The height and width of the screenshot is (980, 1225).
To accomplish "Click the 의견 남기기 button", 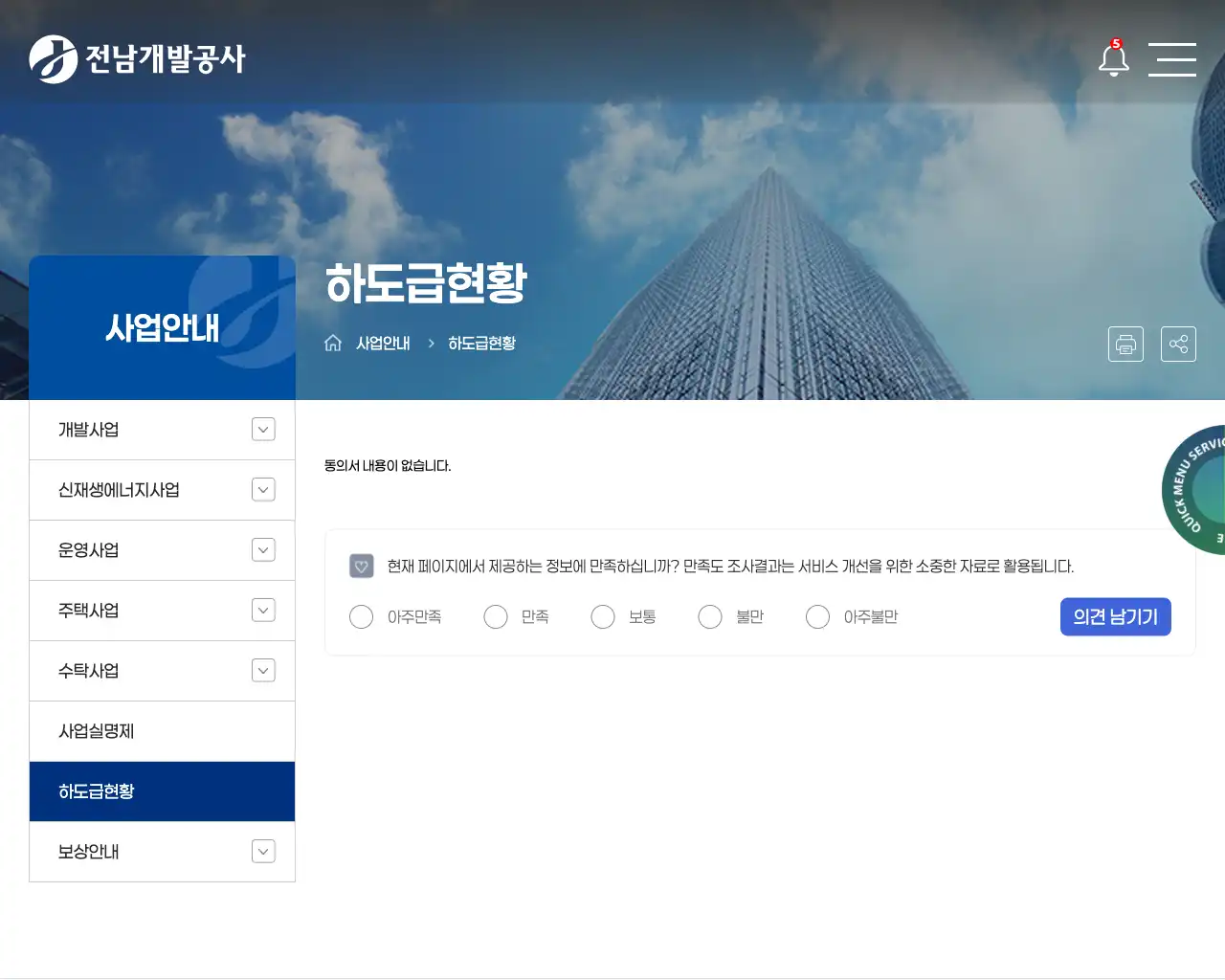I will click(1115, 617).
